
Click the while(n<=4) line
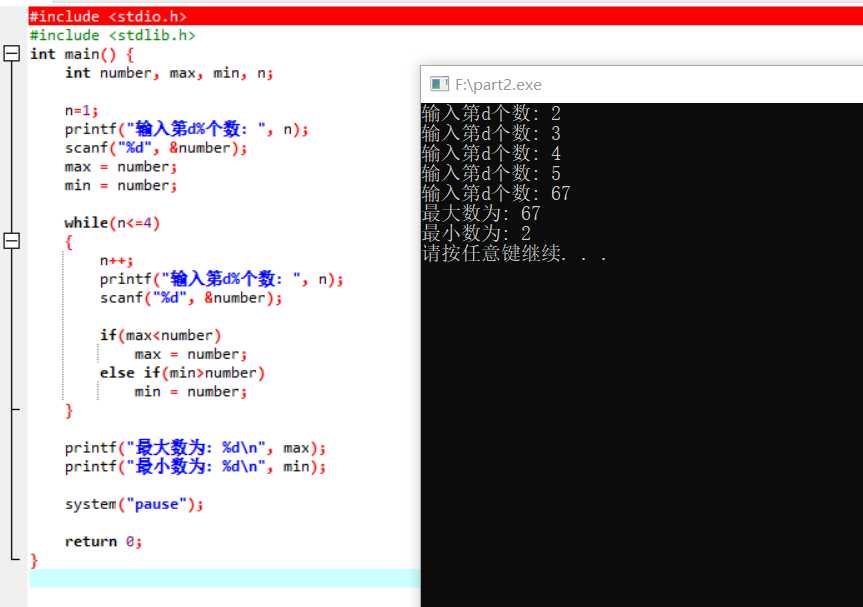(x=112, y=223)
